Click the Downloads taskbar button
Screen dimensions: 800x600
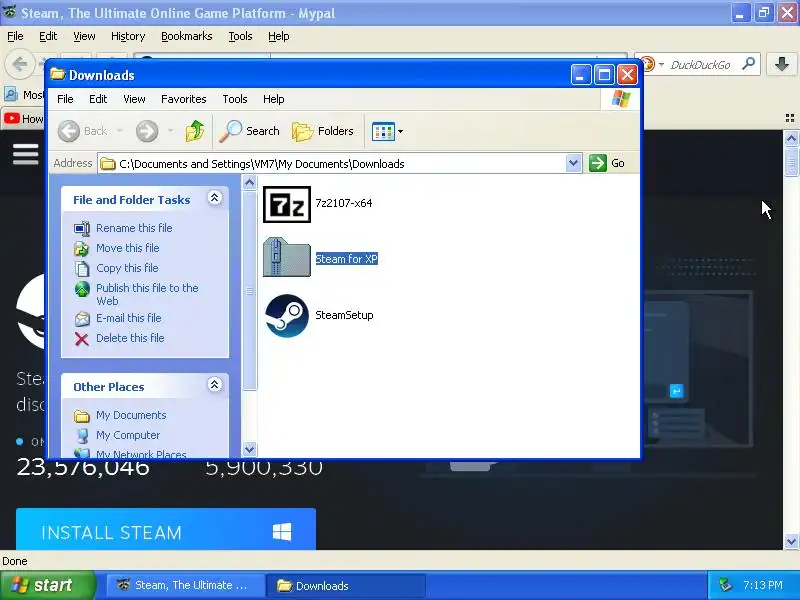[x=346, y=585]
